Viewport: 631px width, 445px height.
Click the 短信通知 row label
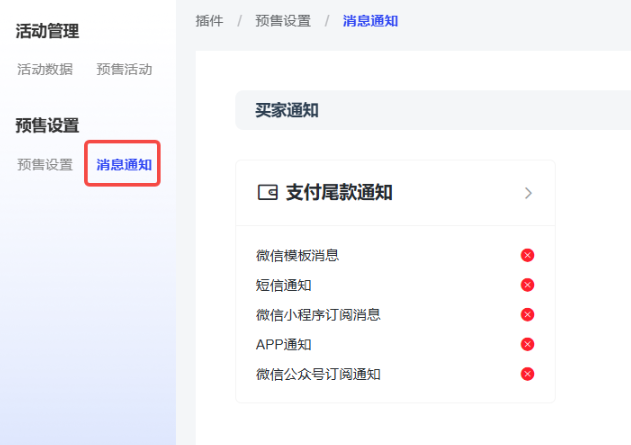(283, 285)
